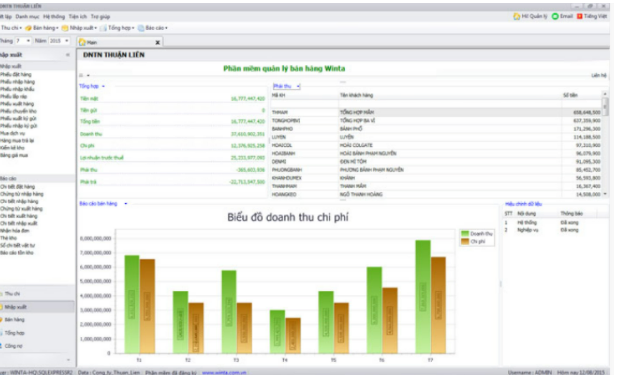Image resolution: width=620 pixels, height=375 pixels.
Task: Select the TỔNG HỢP MẦM customer row
Action: pos(436,113)
